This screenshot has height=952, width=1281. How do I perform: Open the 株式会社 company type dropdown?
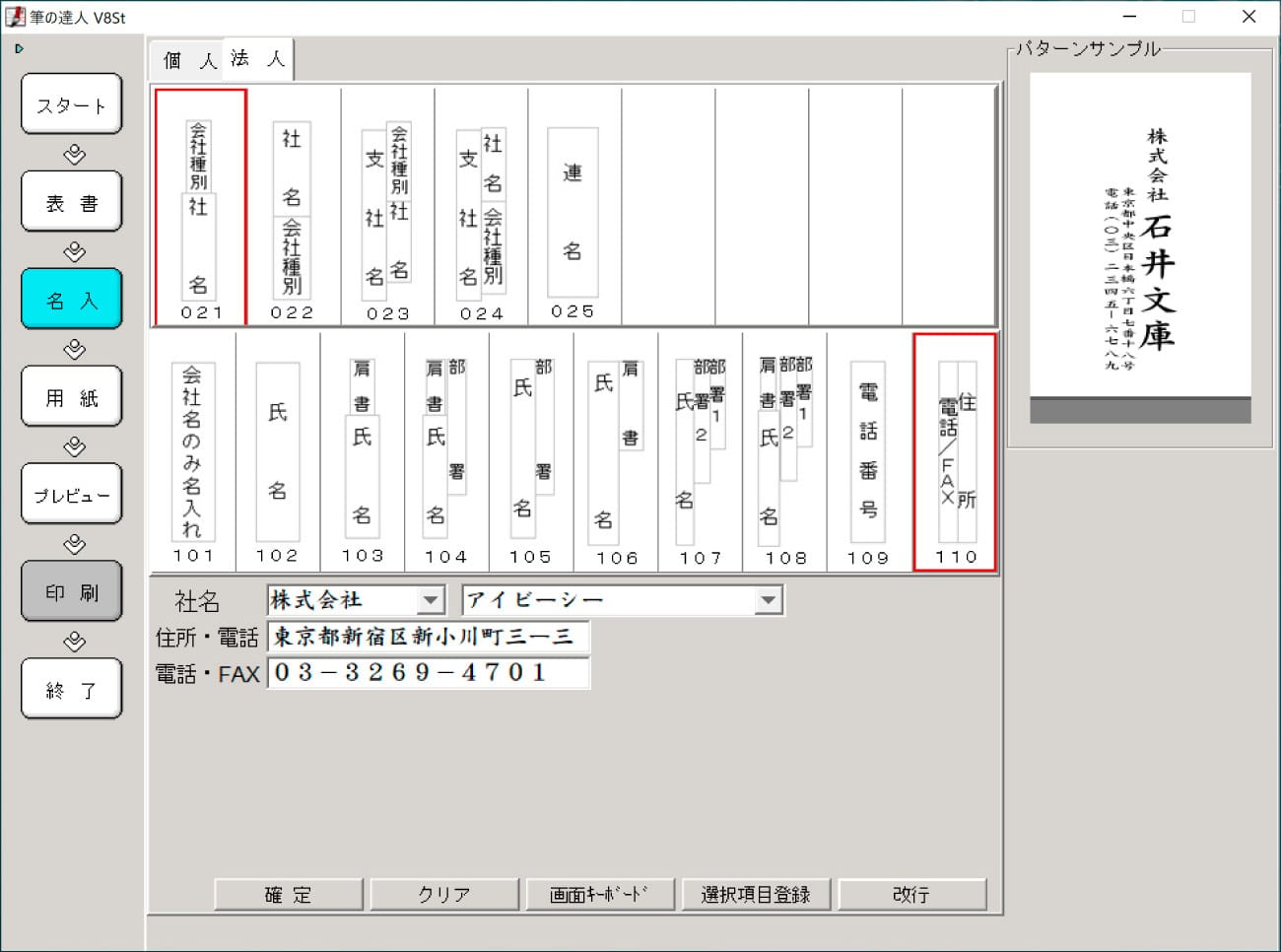click(431, 599)
